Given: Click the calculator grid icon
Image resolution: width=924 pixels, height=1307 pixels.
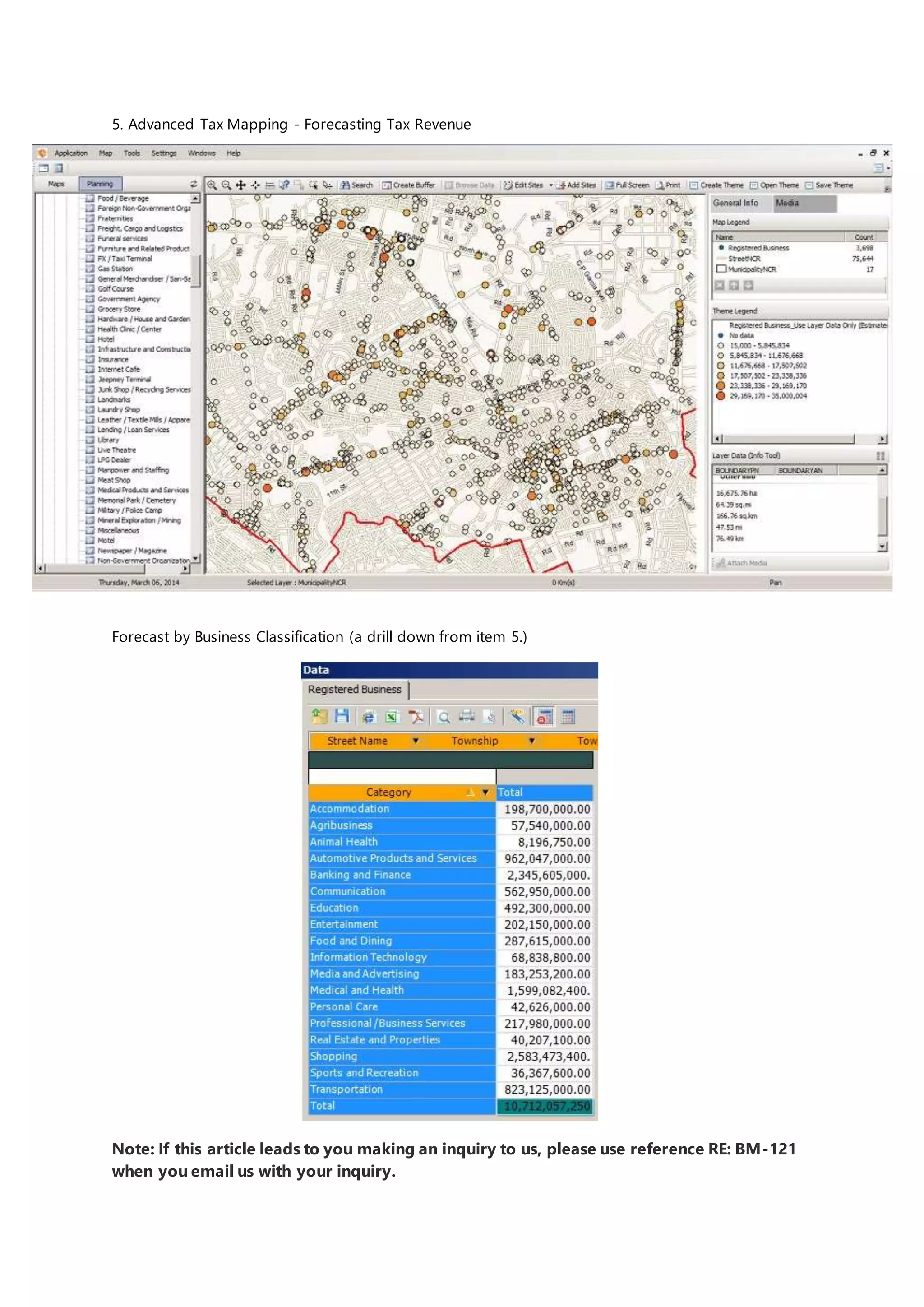Looking at the screenshot, I should tap(568, 717).
